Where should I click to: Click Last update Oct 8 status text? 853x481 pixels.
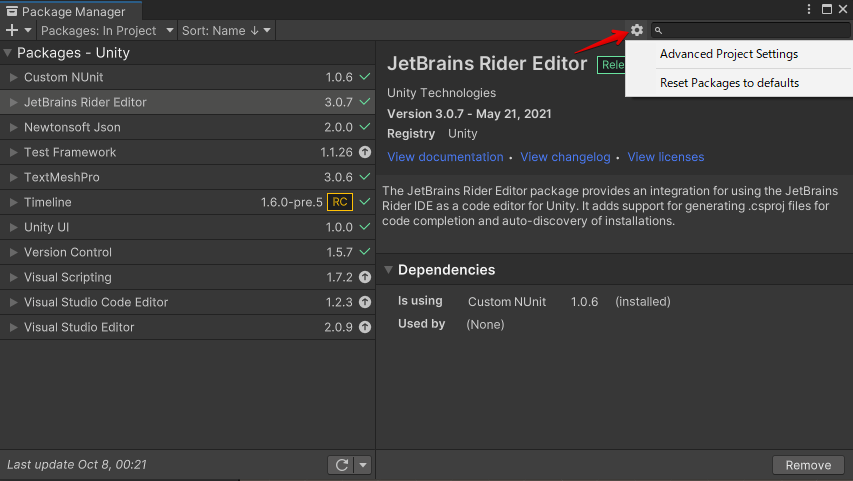click(77, 465)
